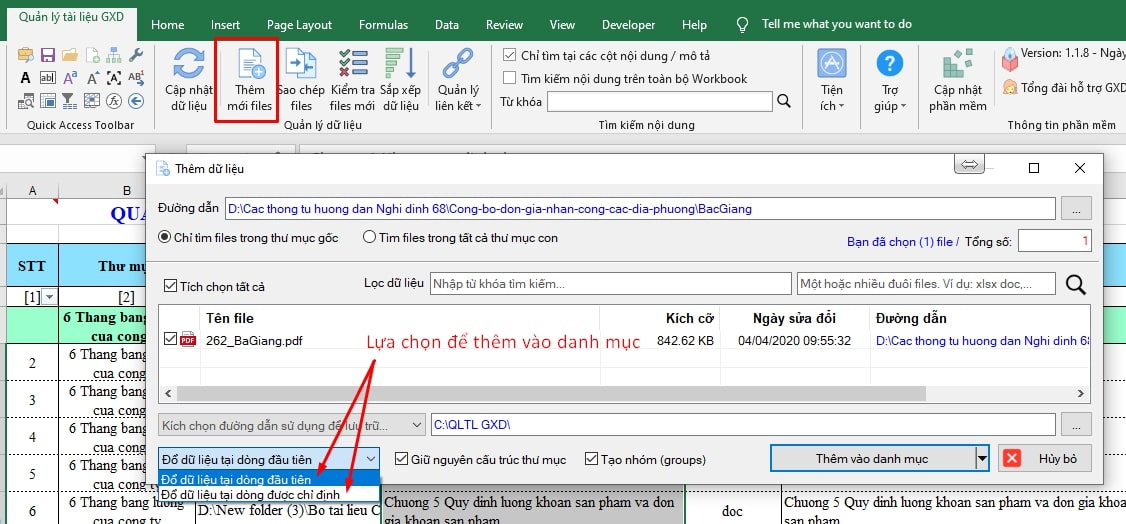Open the Sao chép files tool
Screen dimensions: 1126x524
(x=301, y=64)
